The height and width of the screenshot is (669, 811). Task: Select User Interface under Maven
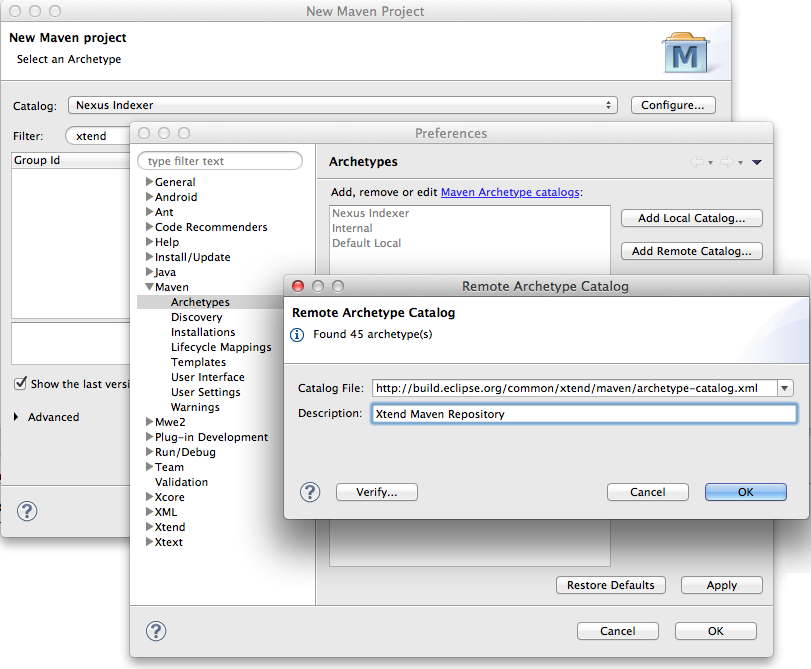[207, 377]
